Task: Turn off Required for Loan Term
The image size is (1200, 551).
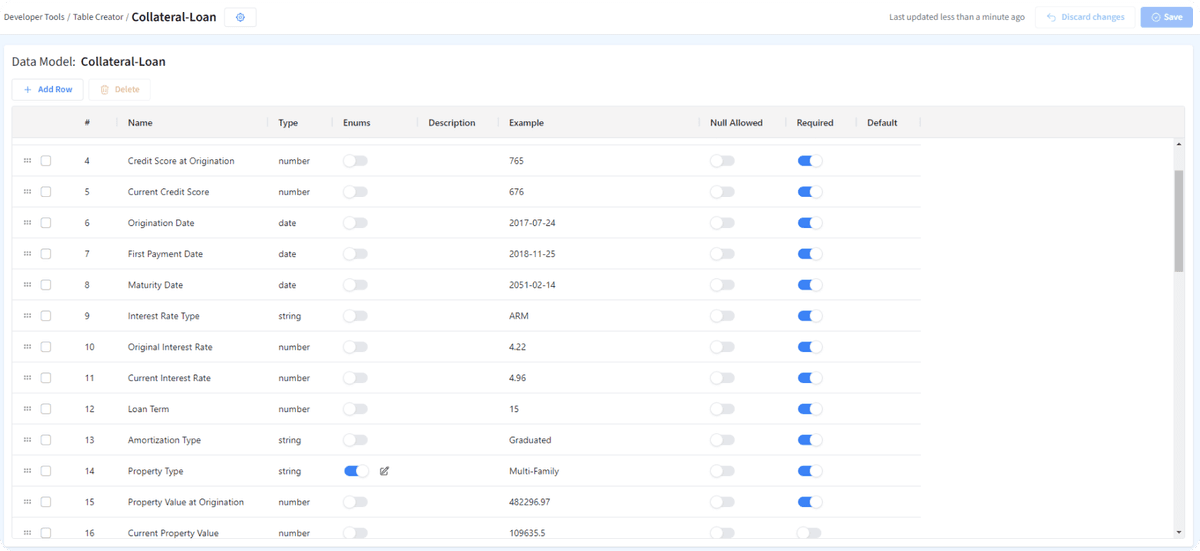Action: point(809,409)
